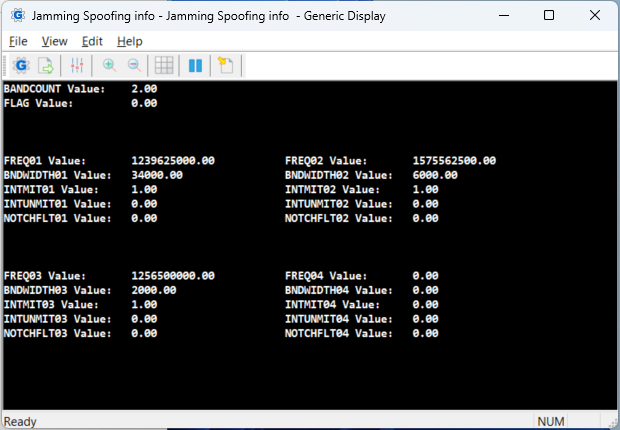This screenshot has width=620, height=430.
Task: Click the export document arrow icon
Action: click(46, 65)
